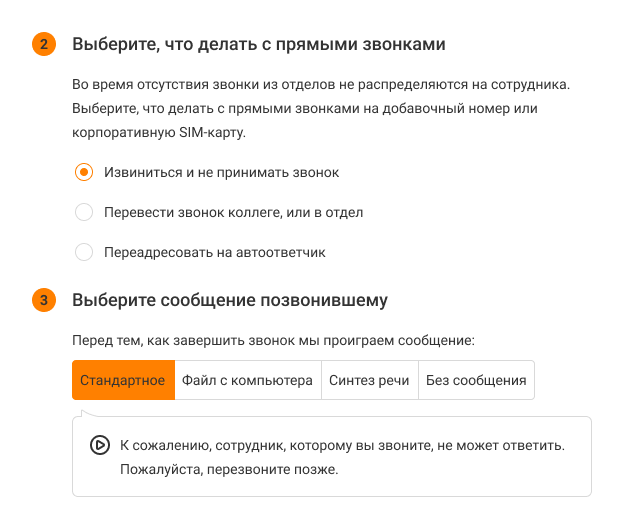Click the label text Переадресовать на автоответчик

tap(215, 252)
